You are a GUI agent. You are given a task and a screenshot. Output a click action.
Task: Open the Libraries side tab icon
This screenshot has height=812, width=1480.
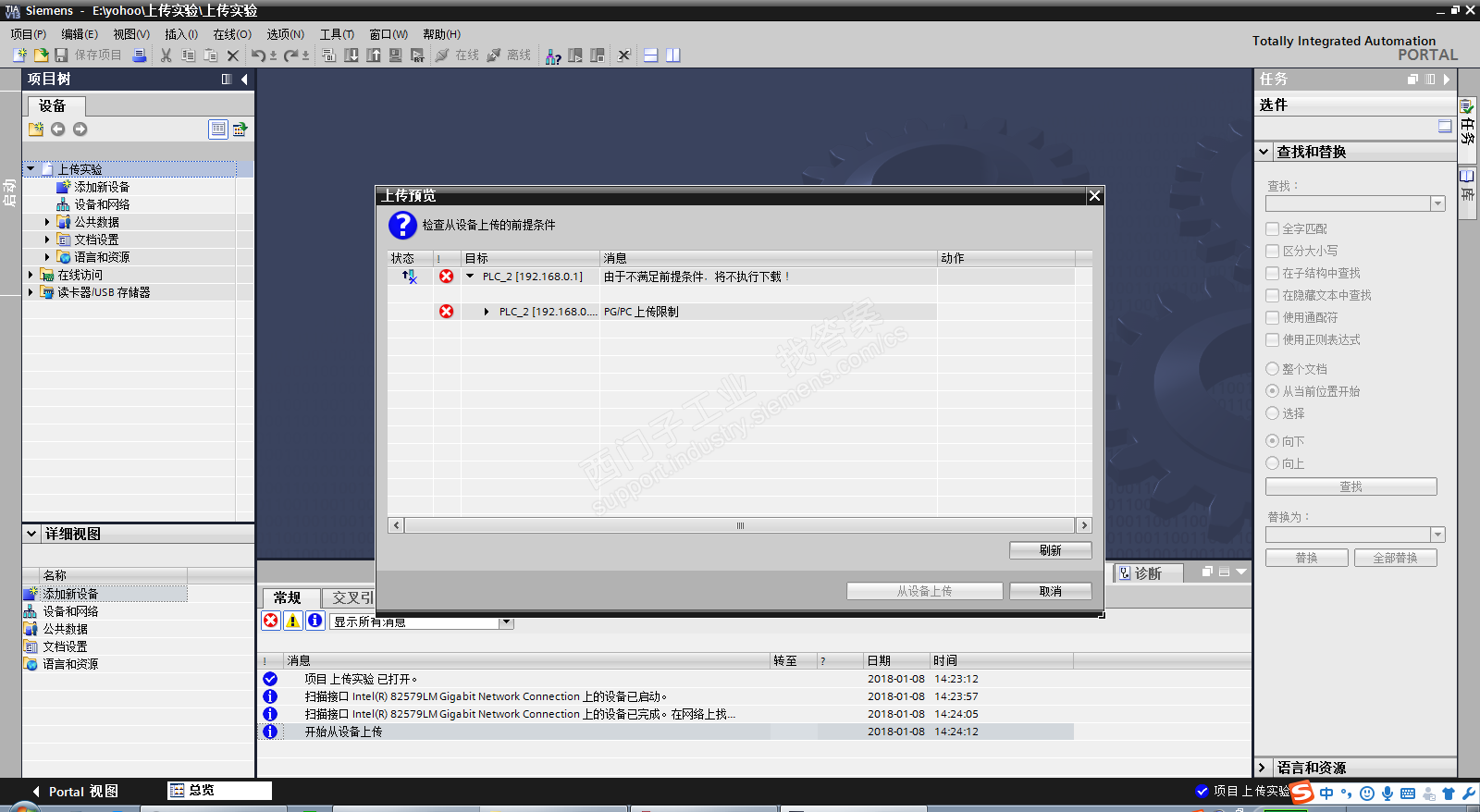pos(1467,176)
